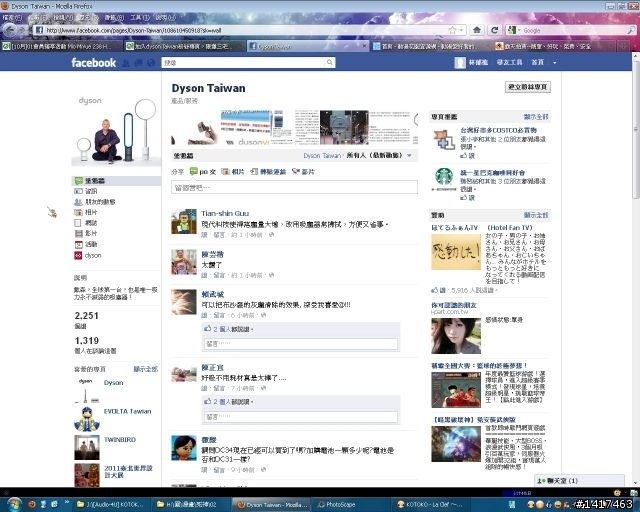Click the photo share option icon

tap(225, 171)
